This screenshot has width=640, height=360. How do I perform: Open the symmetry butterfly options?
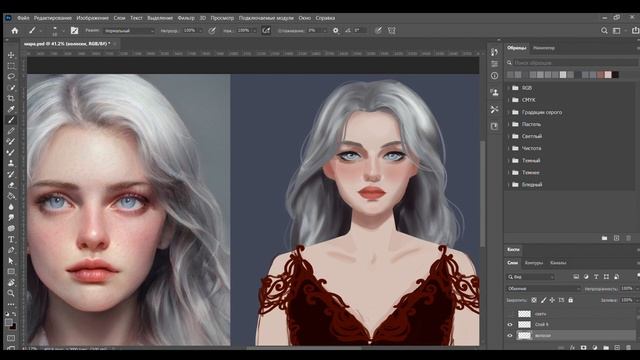pos(392,31)
